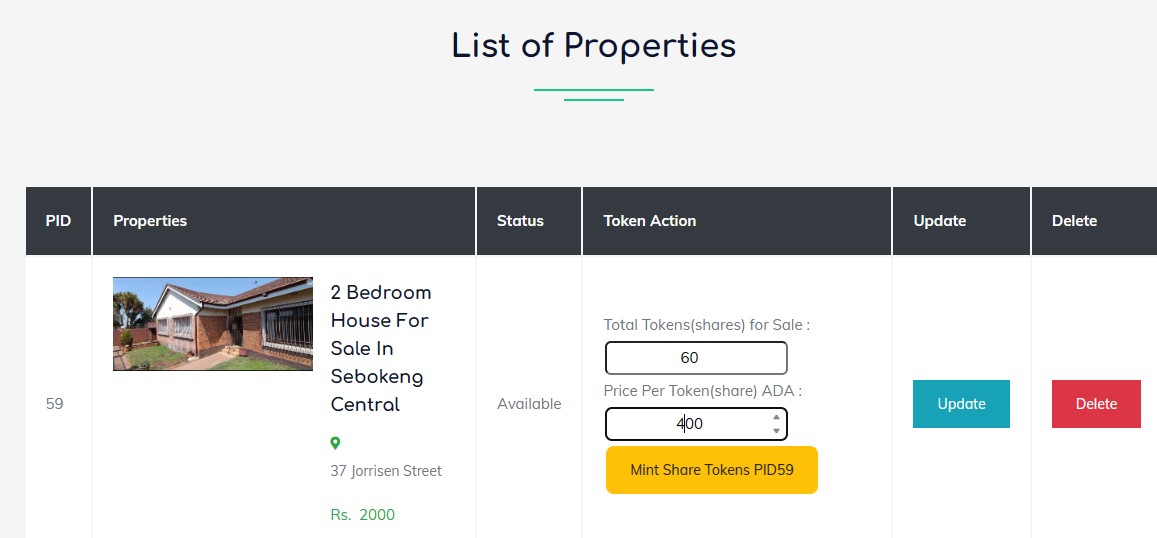Select the Status column header
The image size is (1157, 538).
520,221
